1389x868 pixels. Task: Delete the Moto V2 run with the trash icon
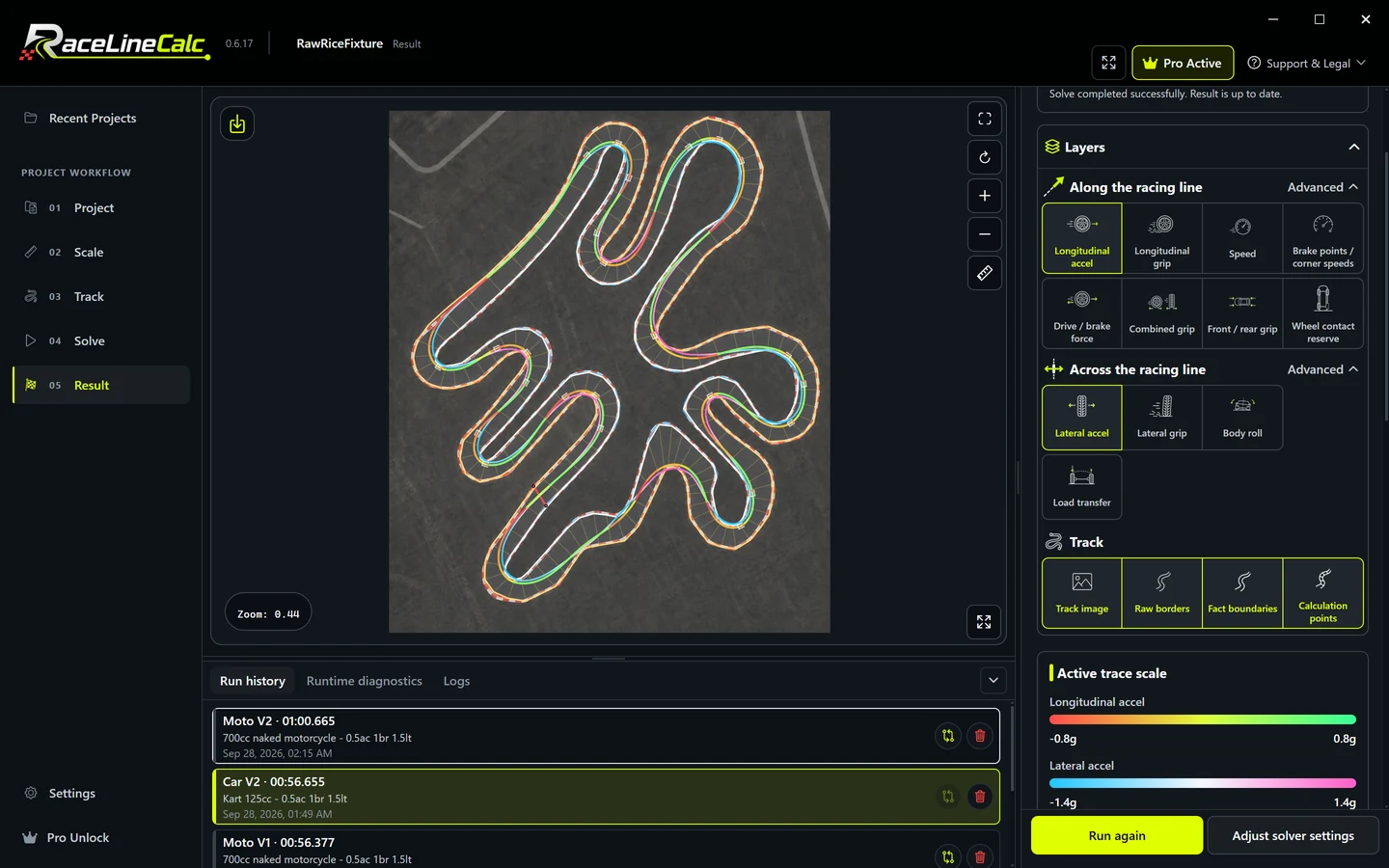(x=980, y=736)
